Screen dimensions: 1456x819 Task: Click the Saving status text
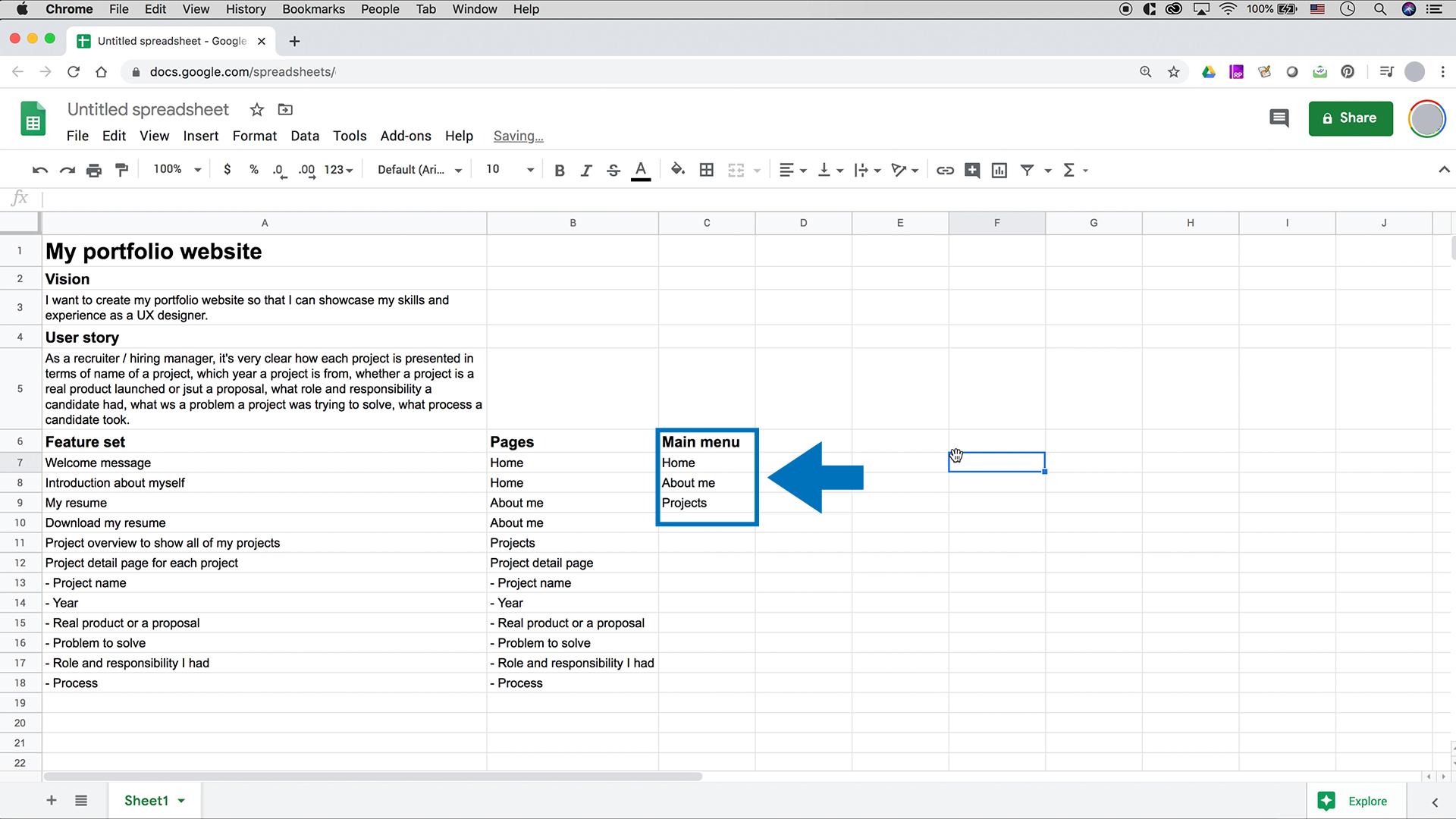tap(519, 136)
